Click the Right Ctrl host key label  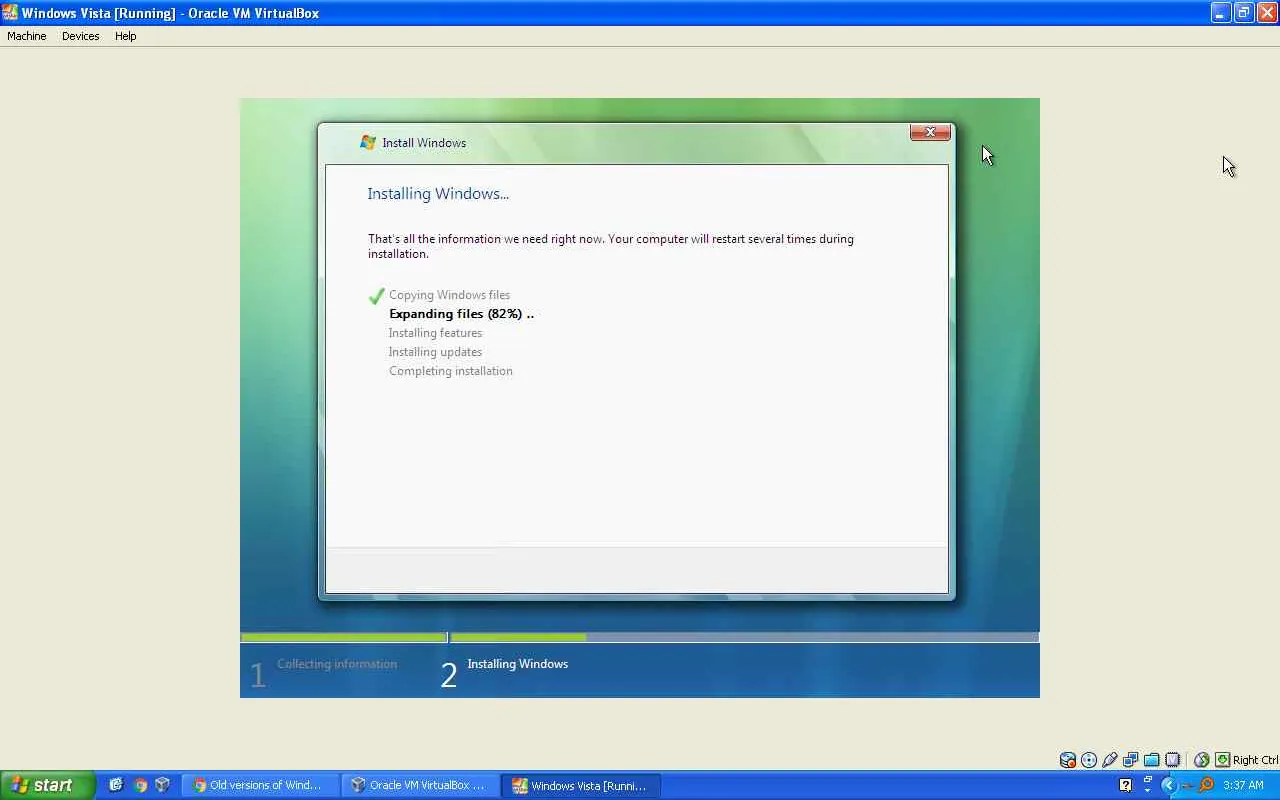(x=1255, y=760)
